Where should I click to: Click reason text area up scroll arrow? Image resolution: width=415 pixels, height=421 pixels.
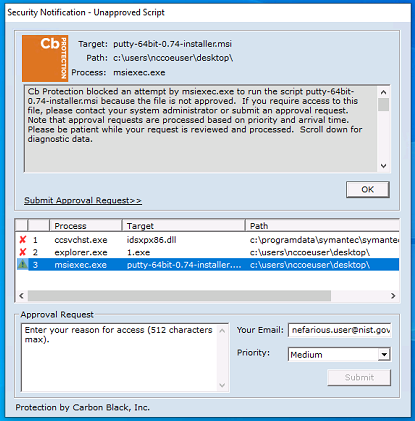222,331
